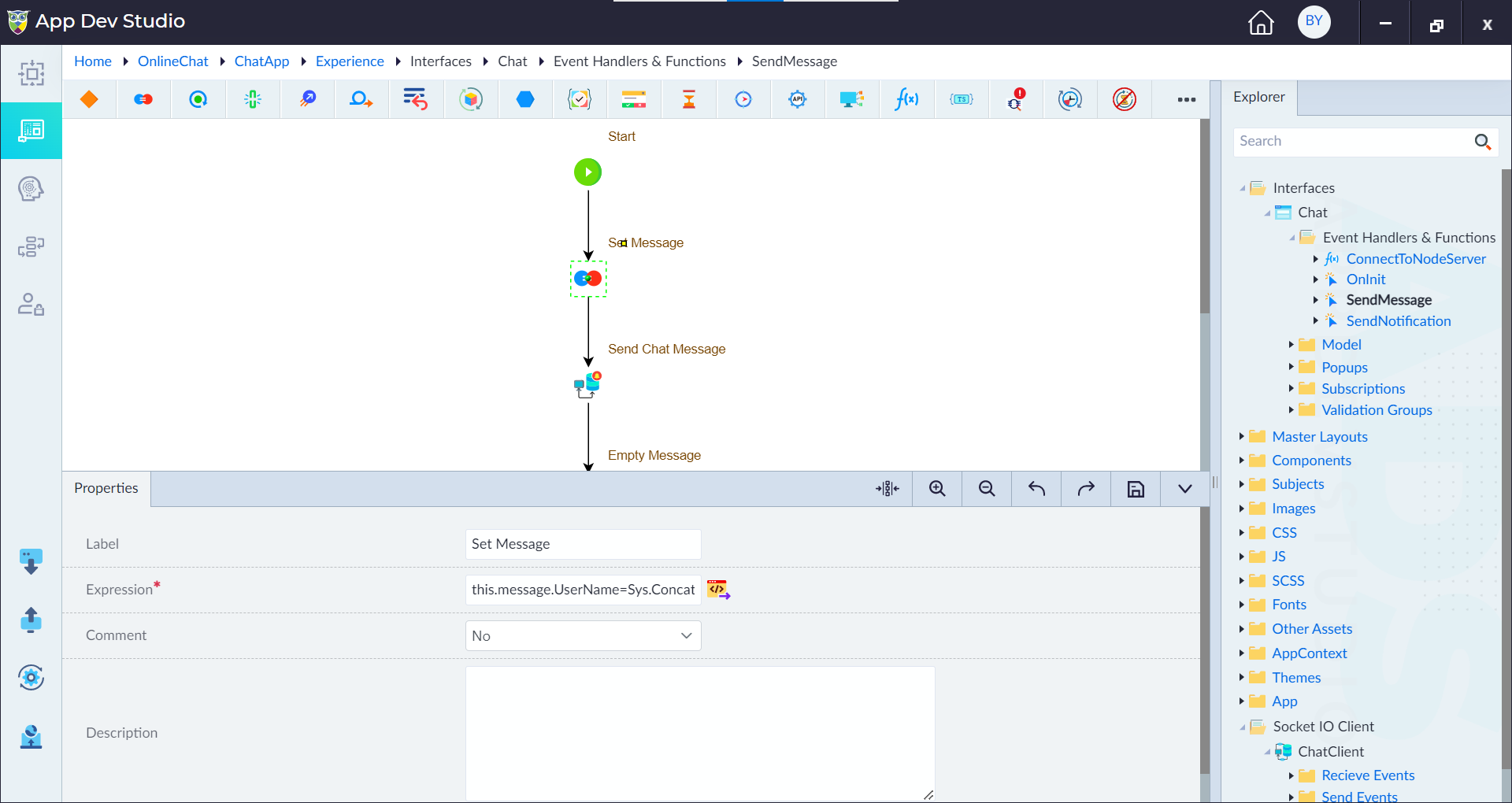Redo the last change
The image size is (1512, 803).
coord(1086,489)
